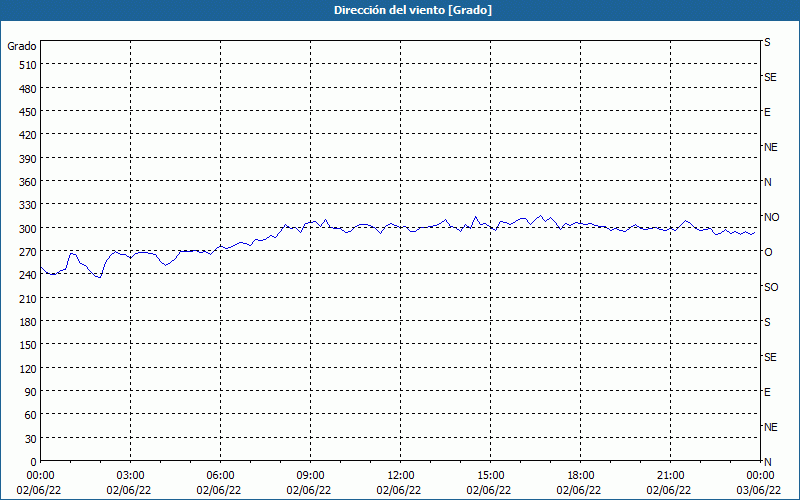The image size is (800, 500).
Task: Select the '15:00' time axis label
Action: click(x=490, y=476)
